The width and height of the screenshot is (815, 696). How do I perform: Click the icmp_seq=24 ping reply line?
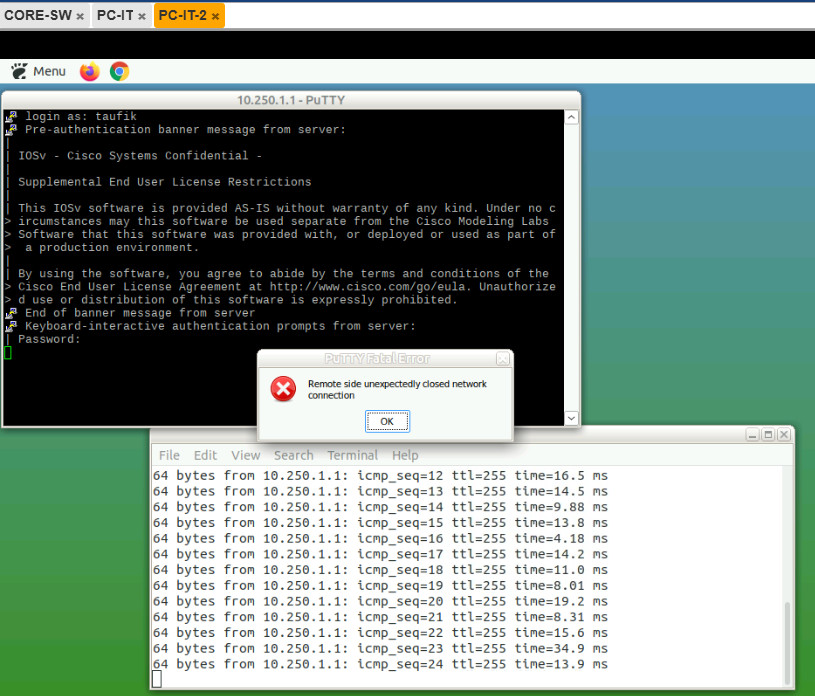pyautogui.click(x=380, y=664)
